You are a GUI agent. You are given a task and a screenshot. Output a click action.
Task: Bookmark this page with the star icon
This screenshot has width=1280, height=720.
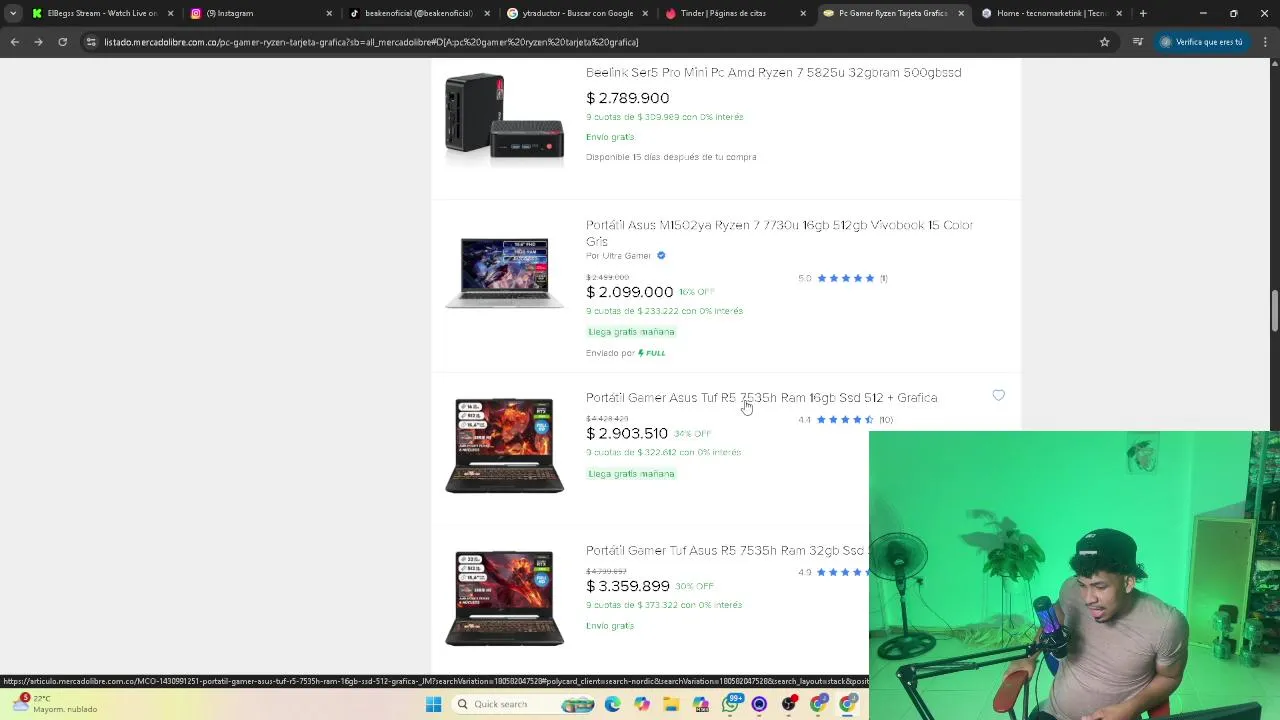pos(1104,42)
